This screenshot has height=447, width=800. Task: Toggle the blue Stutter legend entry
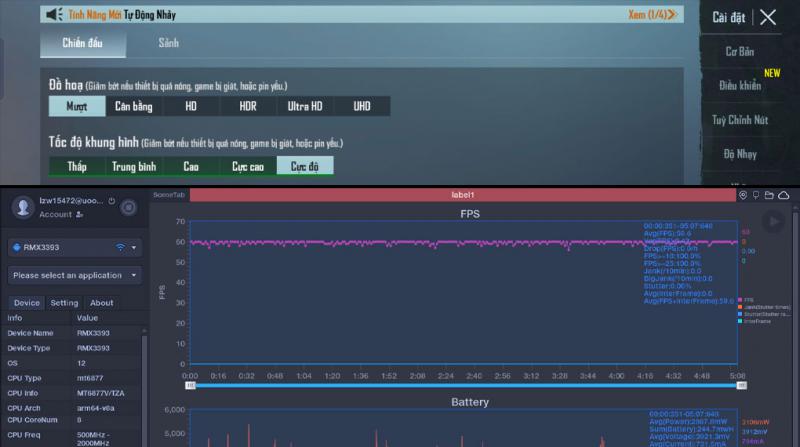coord(763,314)
